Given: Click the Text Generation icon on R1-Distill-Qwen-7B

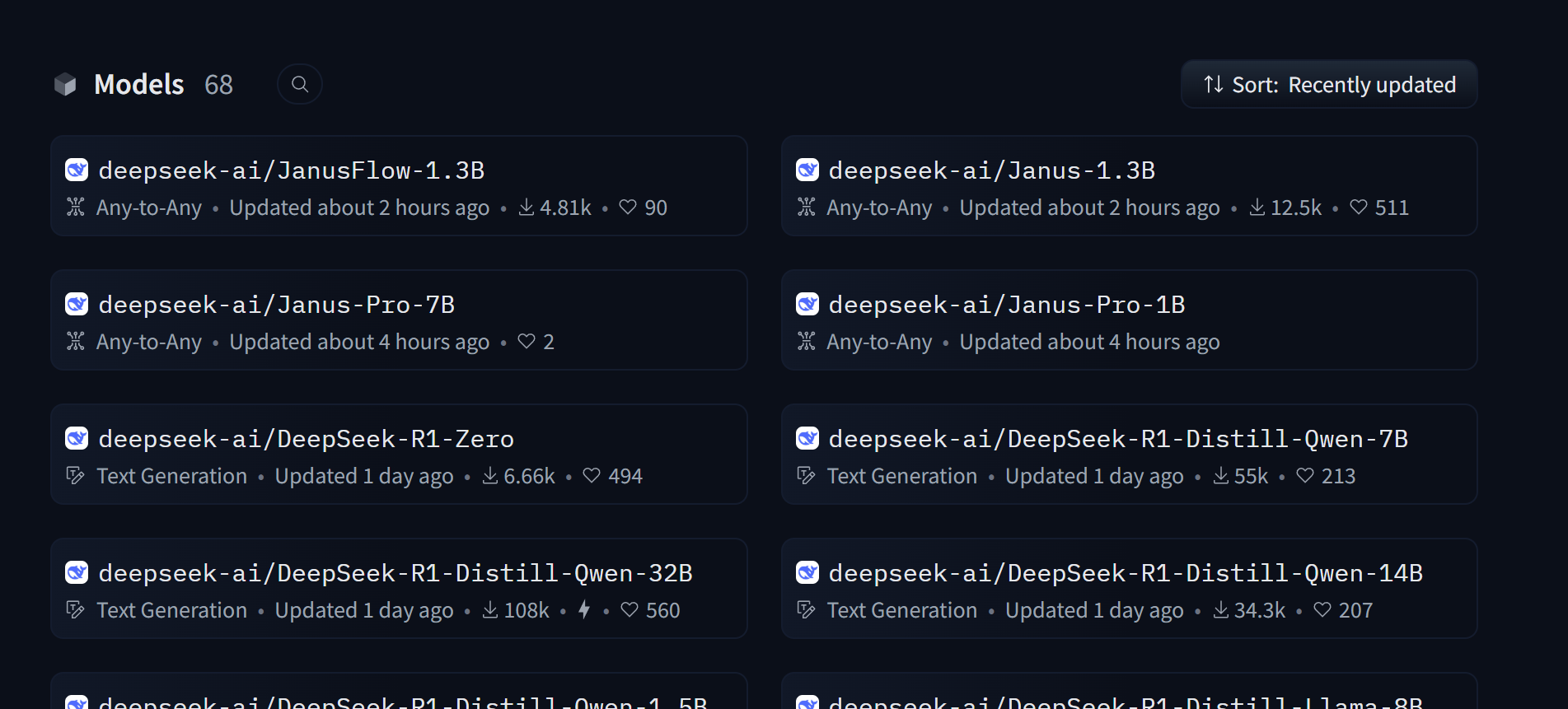Looking at the screenshot, I should pyautogui.click(x=807, y=475).
